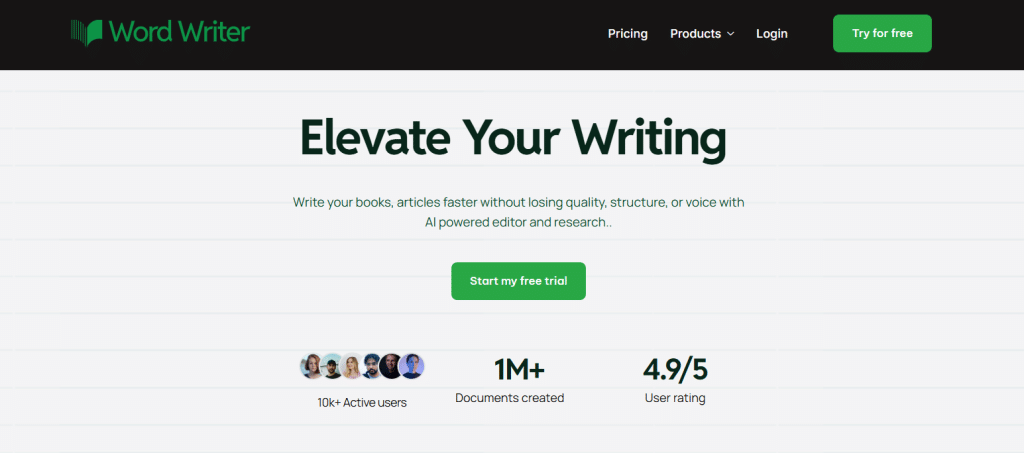Viewport: 1024px width, 453px height.
Task: Click the Word Writer brand name
Action: (x=180, y=32)
